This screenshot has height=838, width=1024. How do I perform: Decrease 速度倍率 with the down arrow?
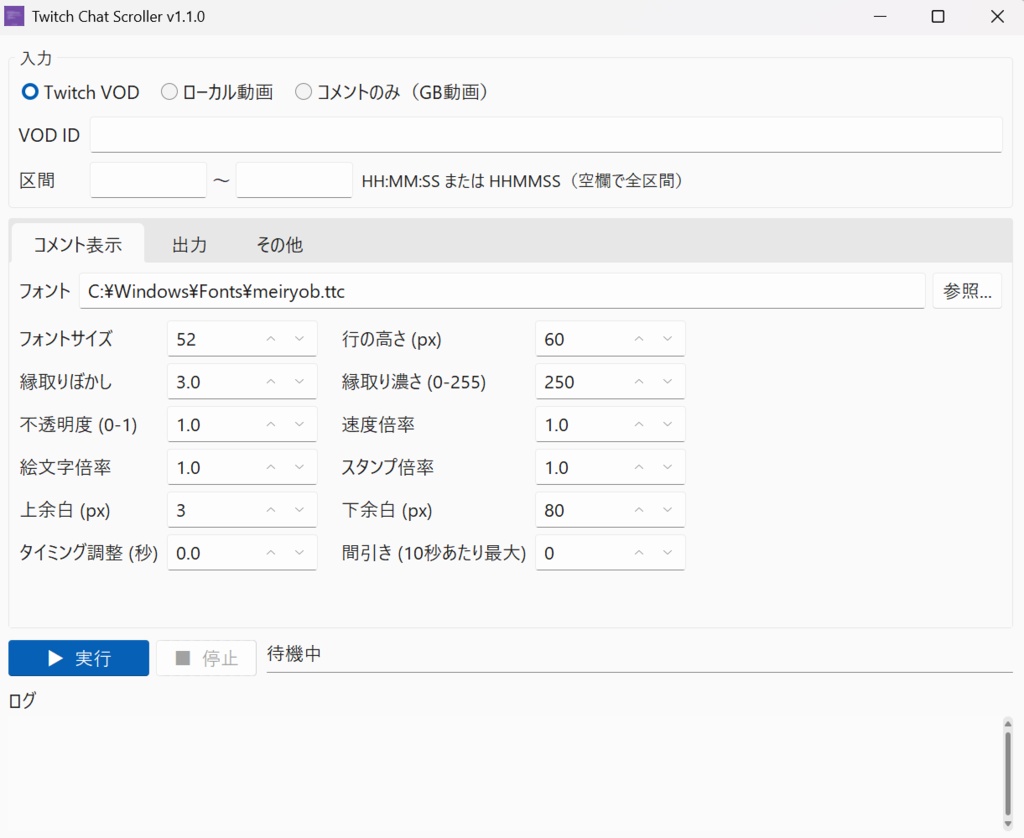tap(667, 425)
